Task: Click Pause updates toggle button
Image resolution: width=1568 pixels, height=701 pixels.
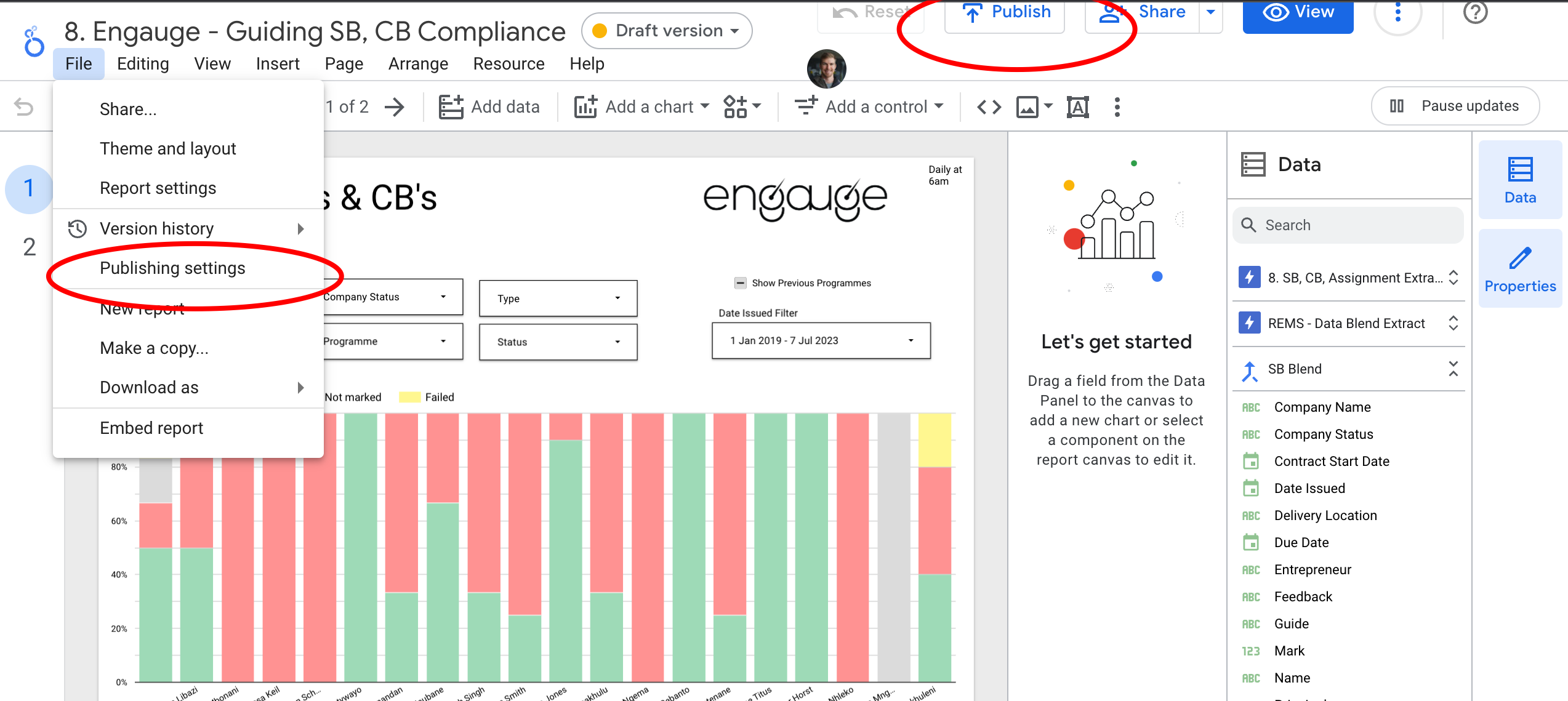Action: 1455,106
